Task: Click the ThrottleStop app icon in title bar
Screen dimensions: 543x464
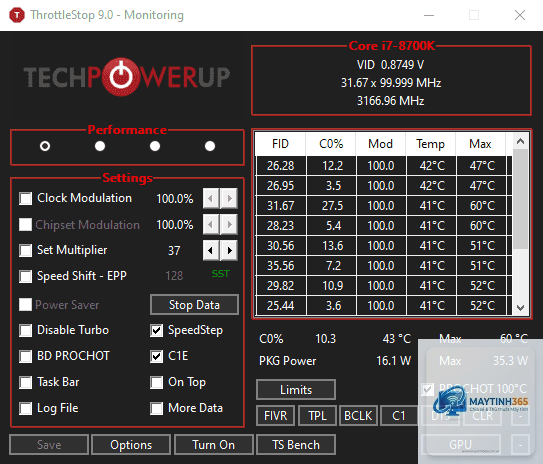Action: 17,15
